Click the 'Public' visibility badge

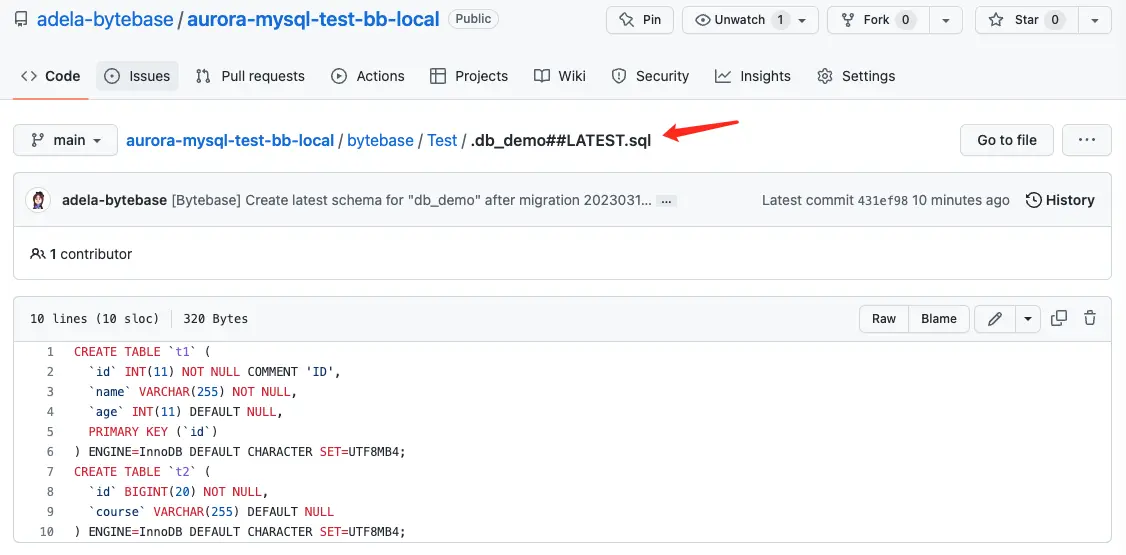click(x=473, y=19)
